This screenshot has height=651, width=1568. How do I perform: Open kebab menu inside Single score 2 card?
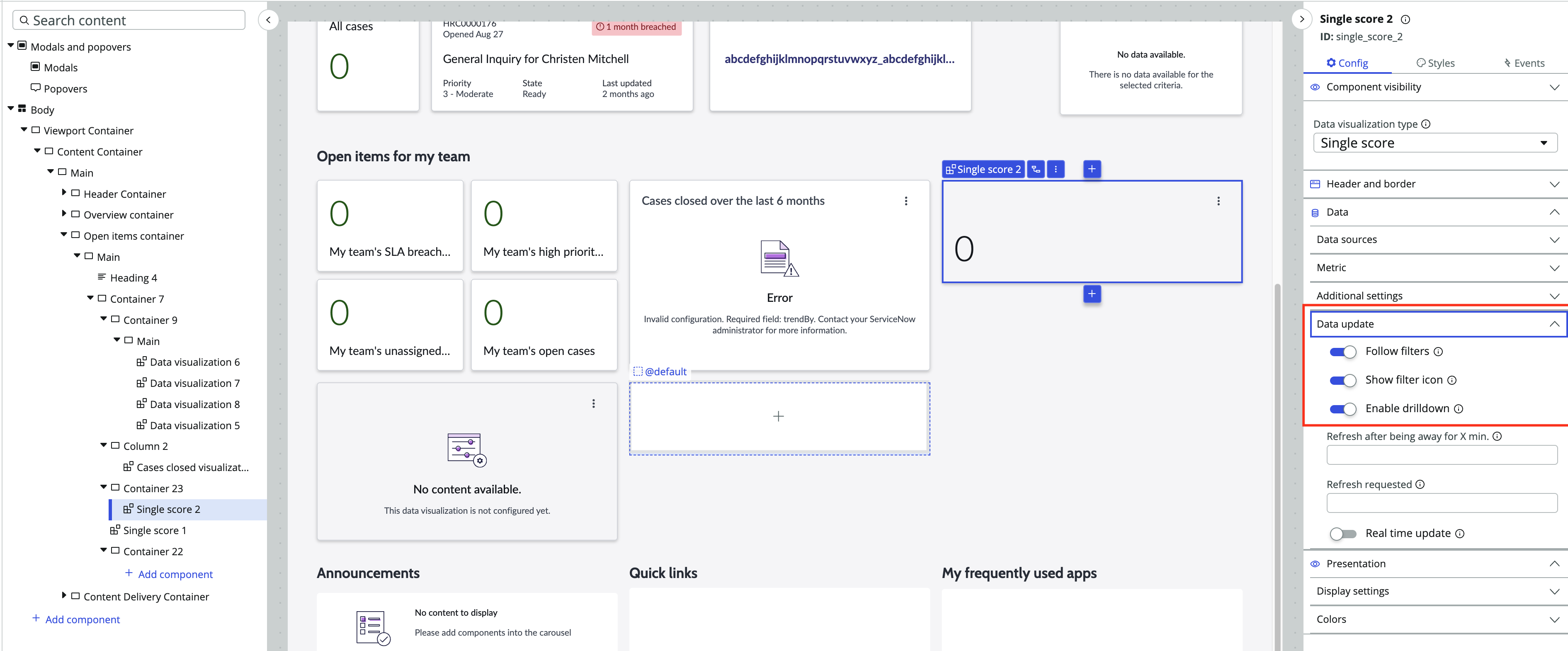click(1218, 201)
